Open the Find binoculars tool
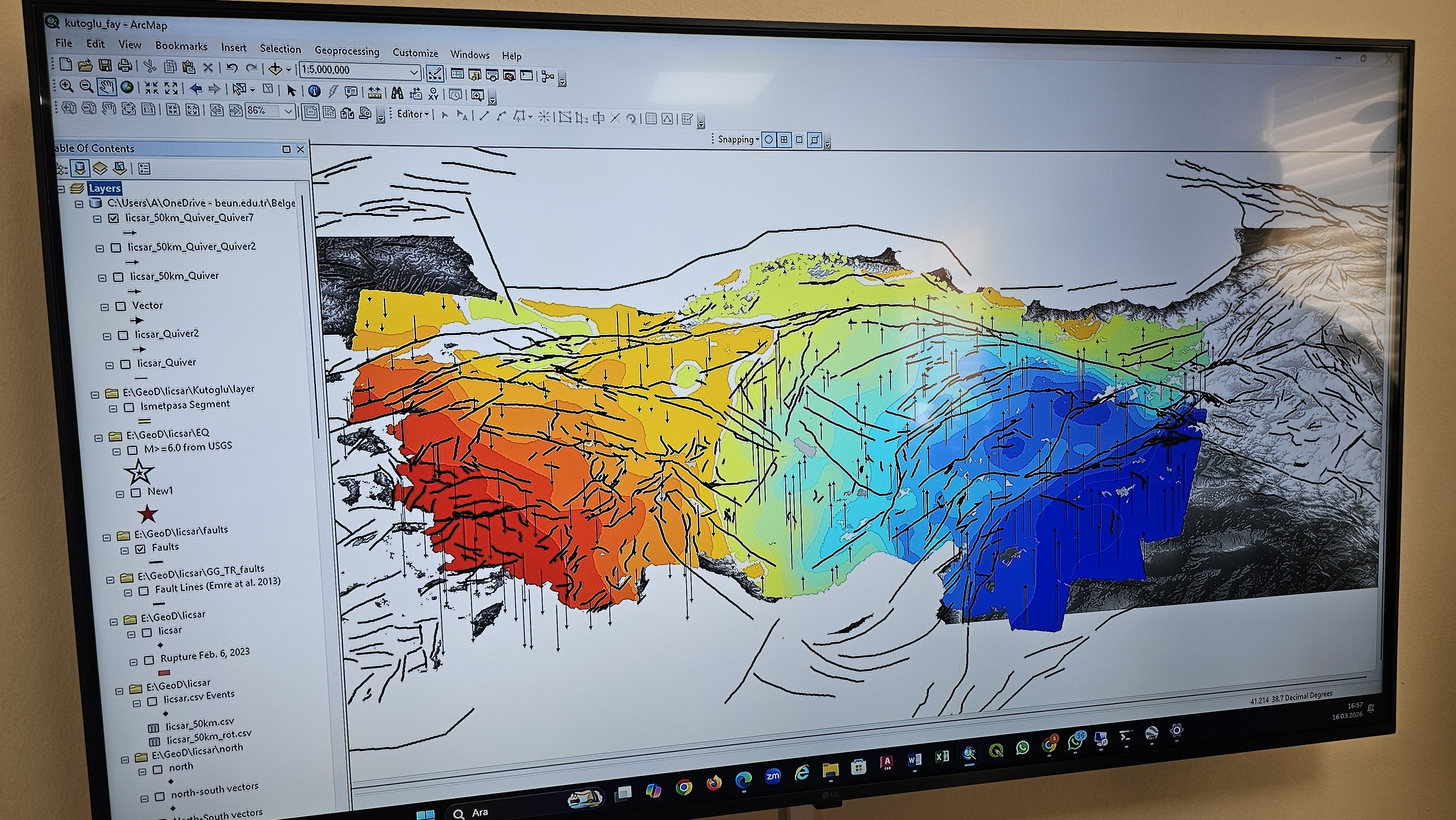This screenshot has width=1456, height=820. tap(397, 93)
